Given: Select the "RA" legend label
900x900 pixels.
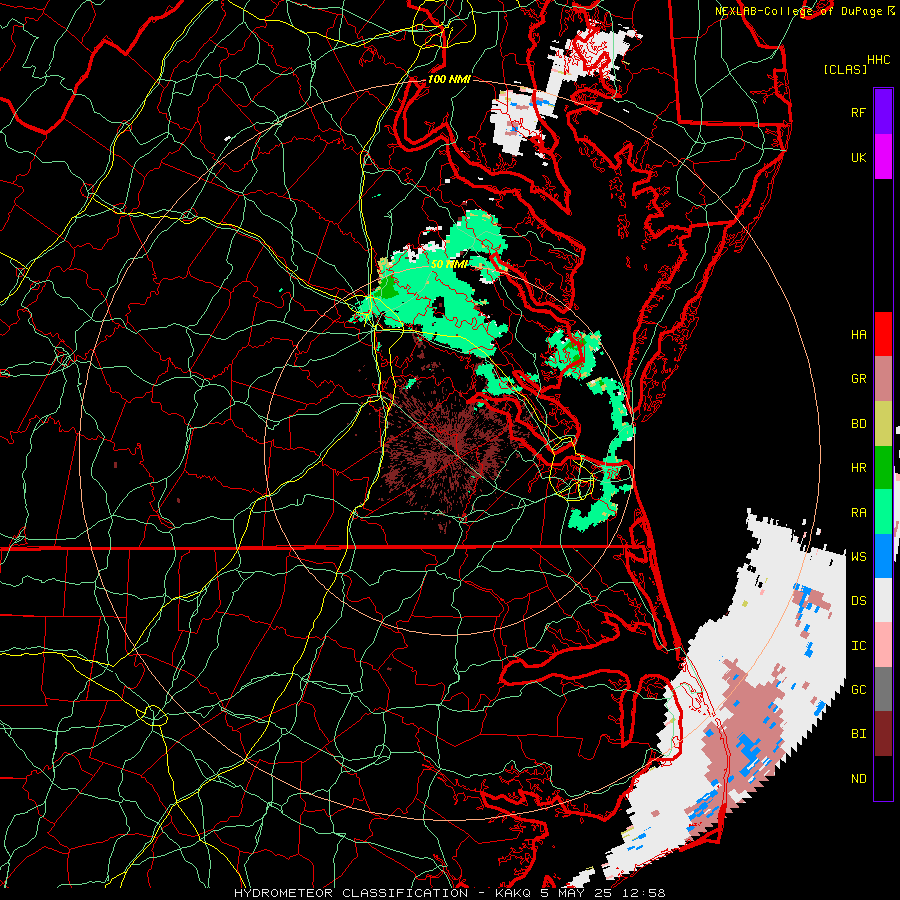Looking at the screenshot, I should coord(858,513).
